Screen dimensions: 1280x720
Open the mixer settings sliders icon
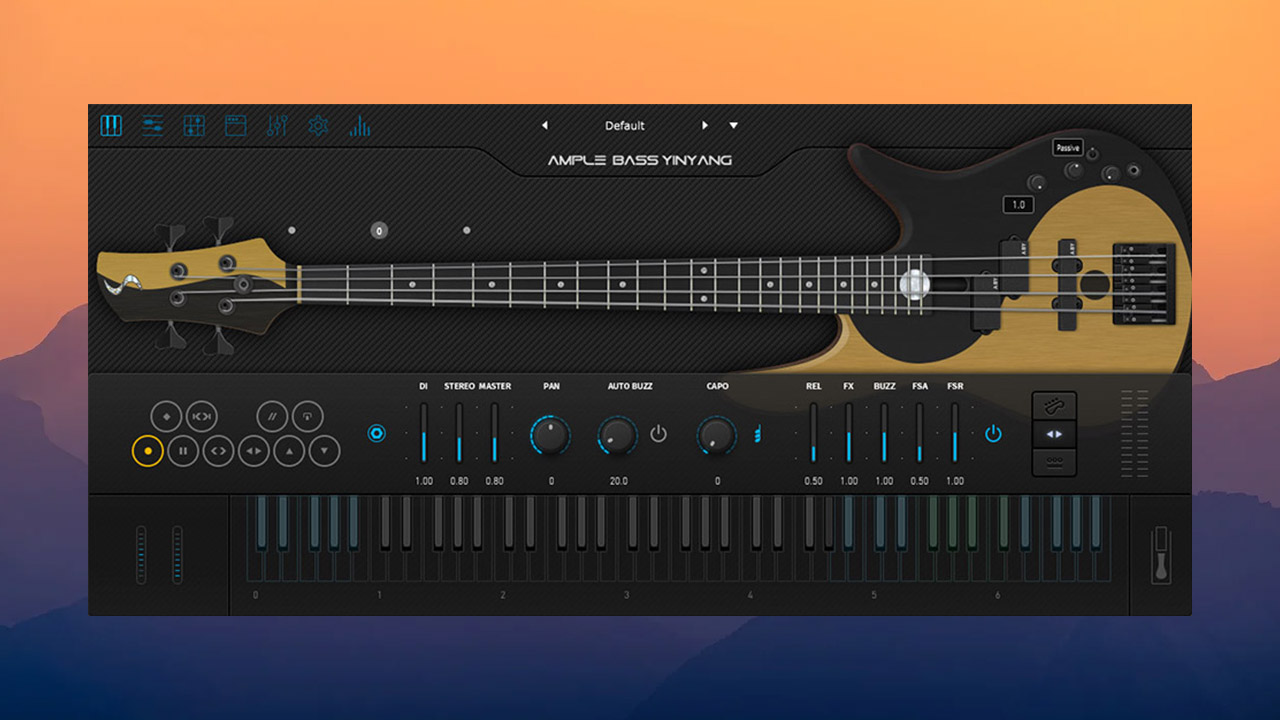click(152, 125)
